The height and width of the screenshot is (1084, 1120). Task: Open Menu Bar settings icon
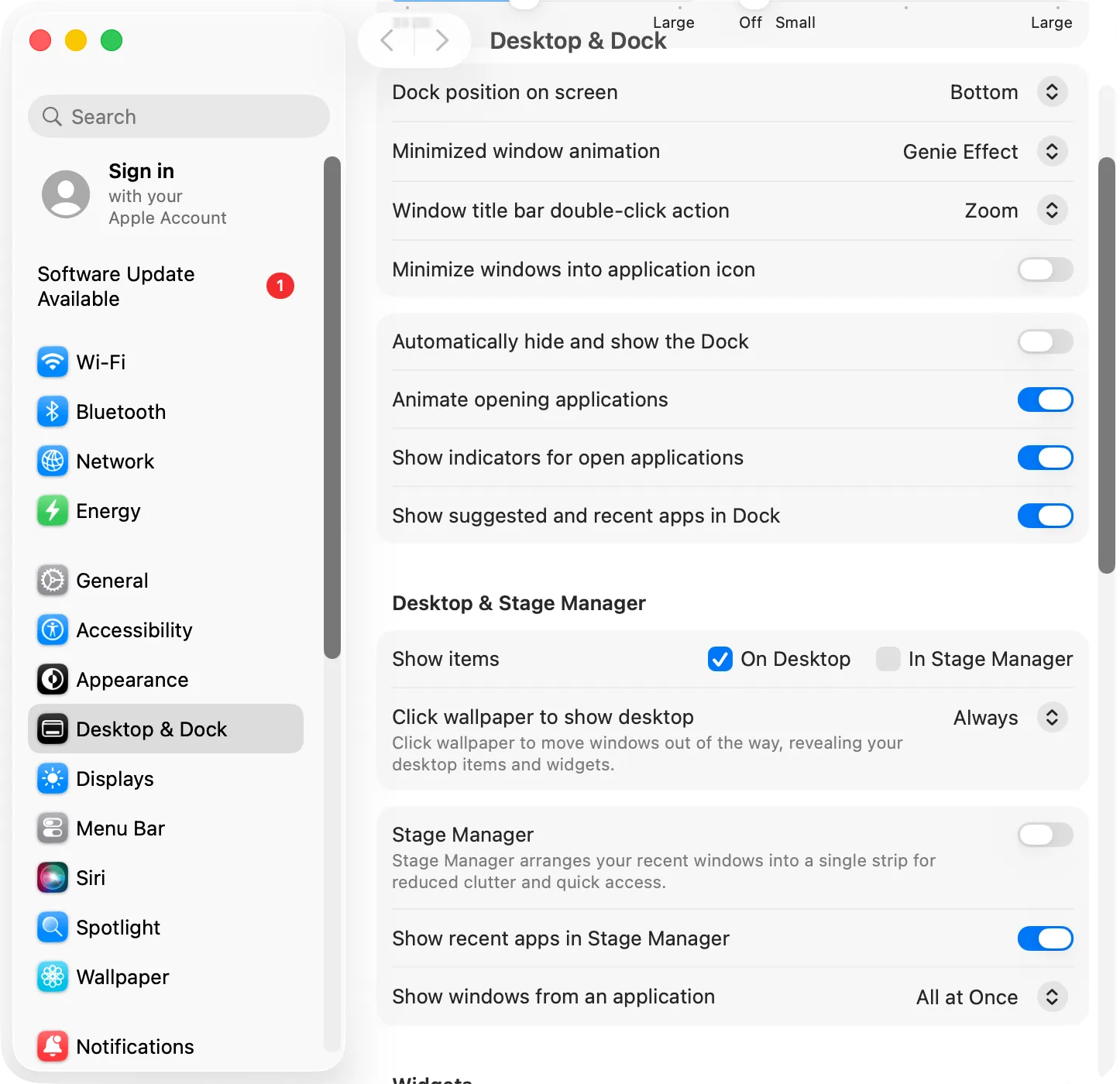[53, 828]
